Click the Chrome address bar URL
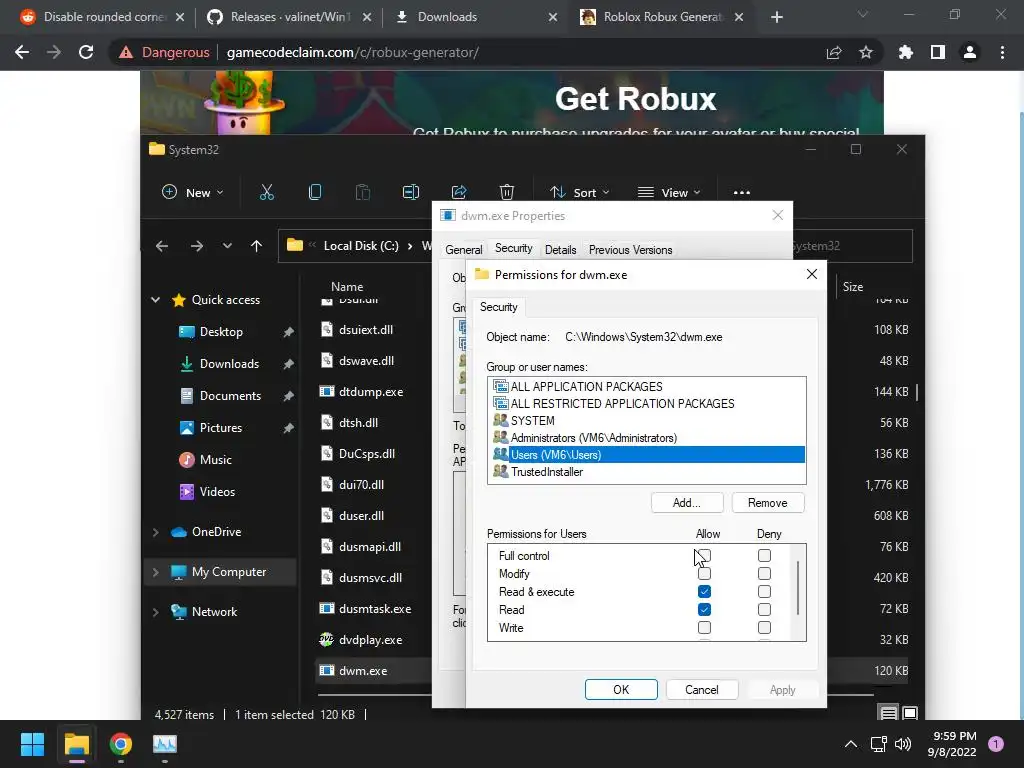 (x=353, y=52)
